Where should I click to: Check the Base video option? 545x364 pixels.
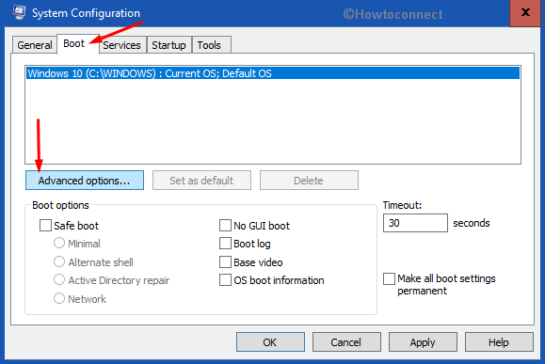point(225,262)
